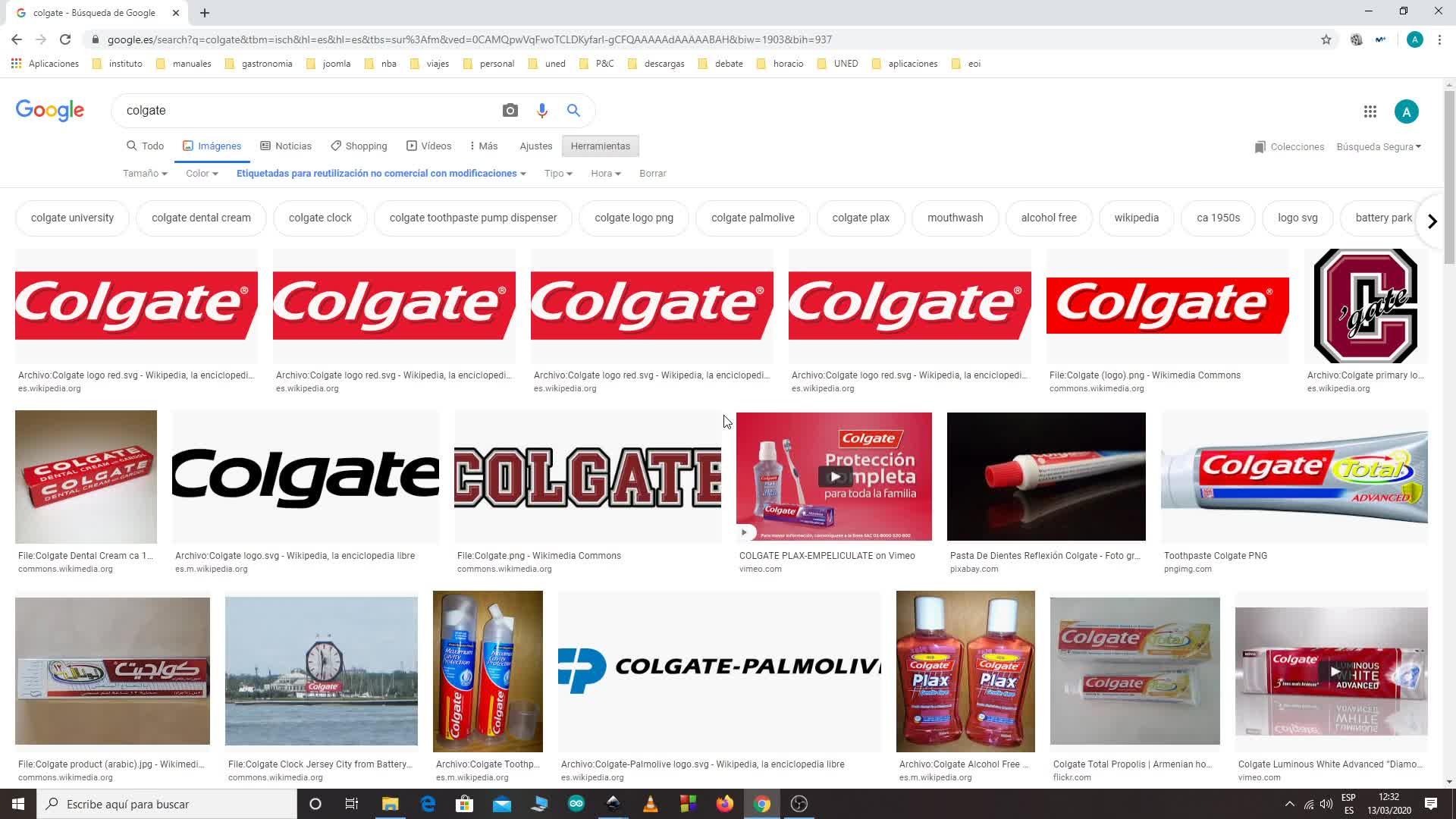Expand the Color filter dropdown
Image resolution: width=1456 pixels, height=819 pixels.
tap(202, 174)
